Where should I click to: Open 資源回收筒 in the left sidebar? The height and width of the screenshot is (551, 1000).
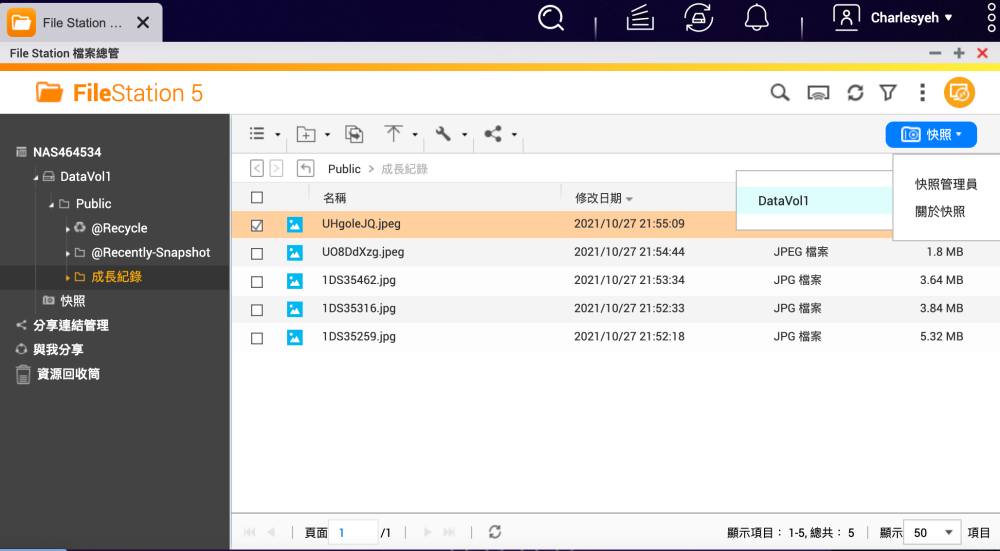click(68, 374)
